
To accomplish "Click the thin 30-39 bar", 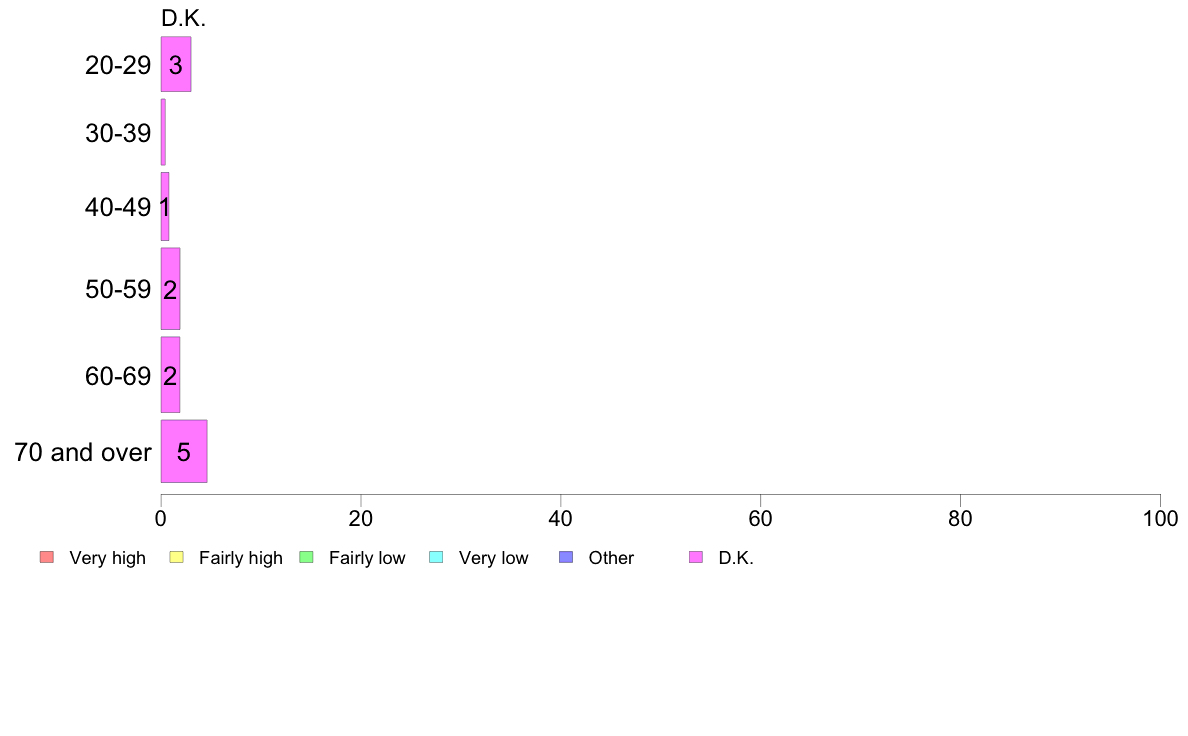I will tap(163, 133).
